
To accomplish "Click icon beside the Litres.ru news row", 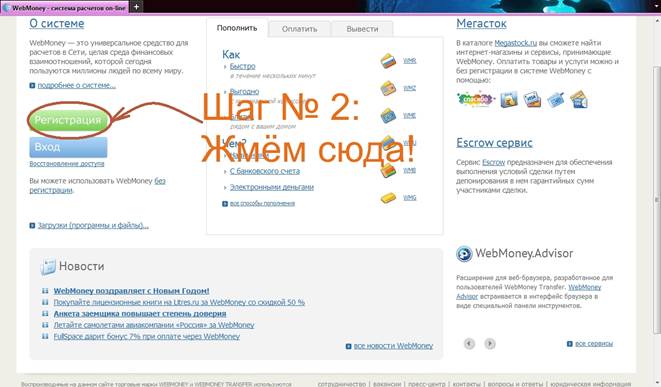I will (x=45, y=302).
